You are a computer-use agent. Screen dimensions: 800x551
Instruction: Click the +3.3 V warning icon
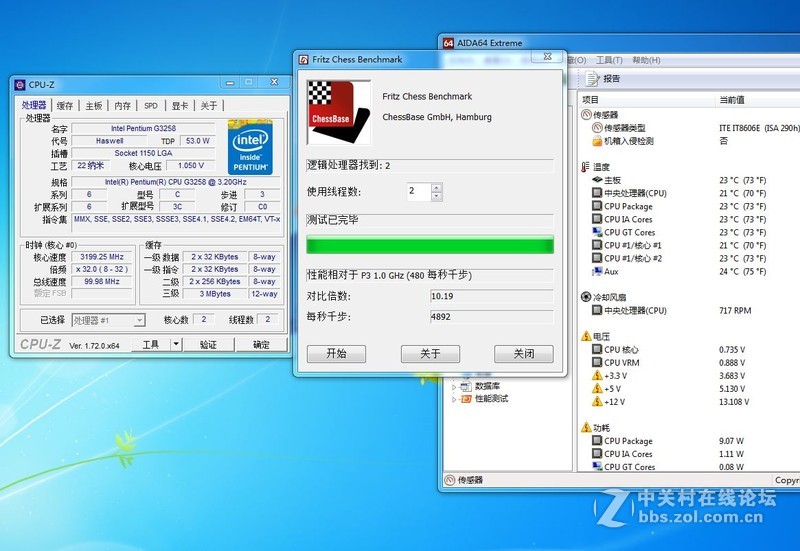coord(597,375)
